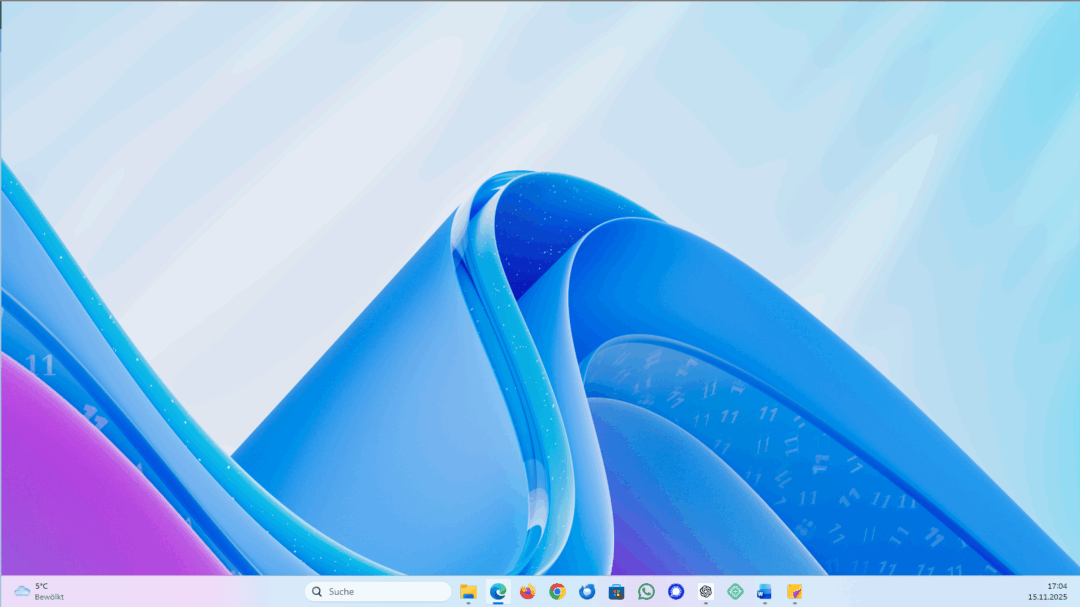The width and height of the screenshot is (1080, 607).
Task: Open the weather widget showing 5°C Bewölkt
Action: click(40, 591)
